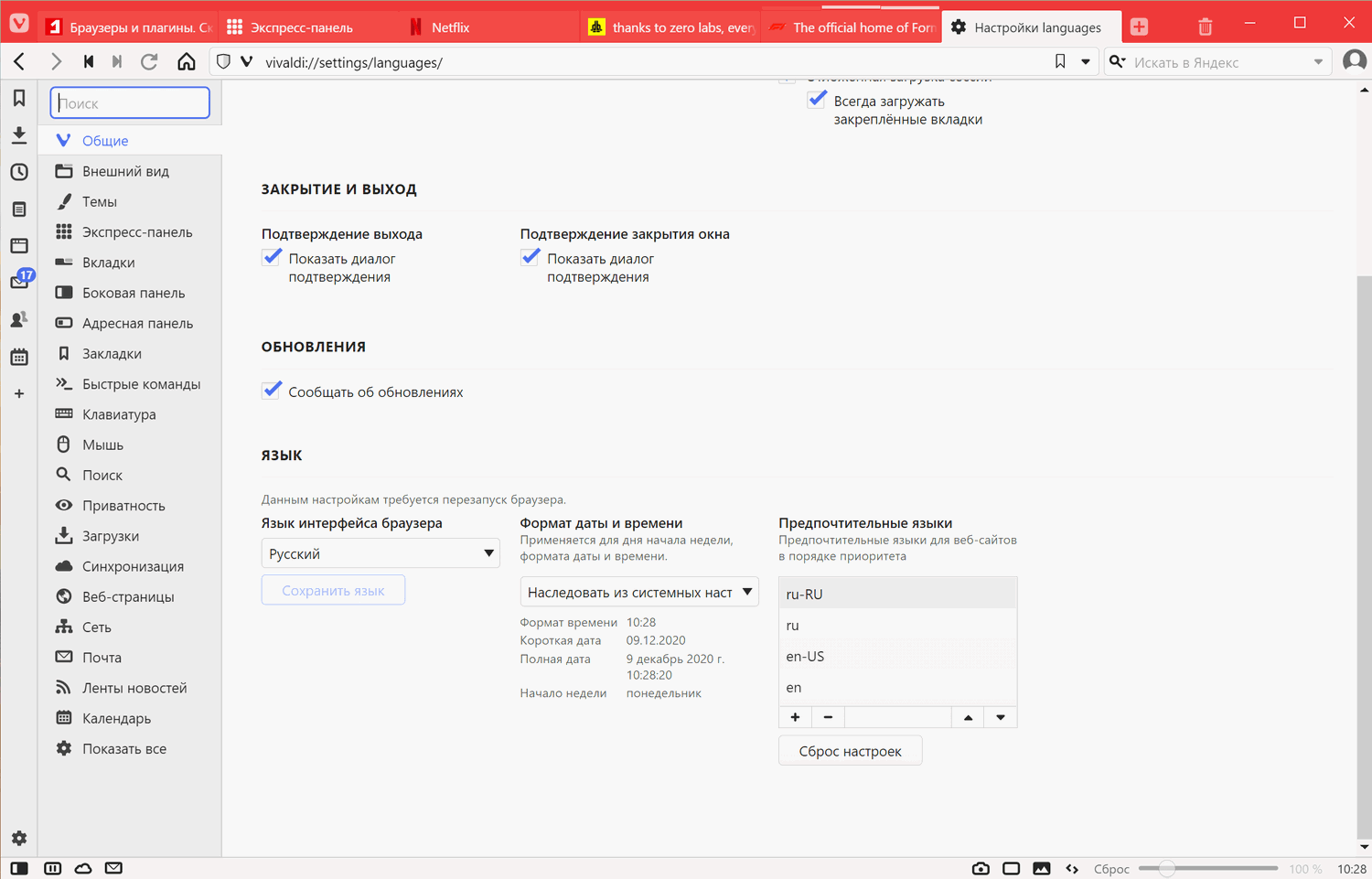Image resolution: width=1372 pixels, height=879 pixels.
Task: Go back to the previous page
Action: pyautogui.click(x=19, y=62)
